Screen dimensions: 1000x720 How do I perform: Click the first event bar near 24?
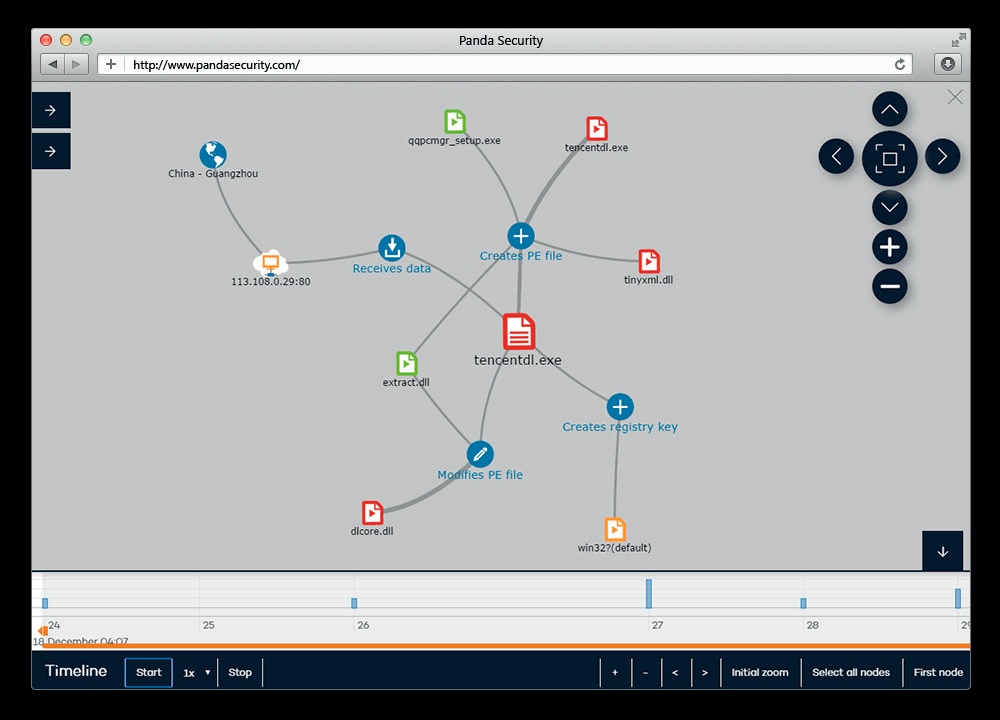[x=45, y=603]
